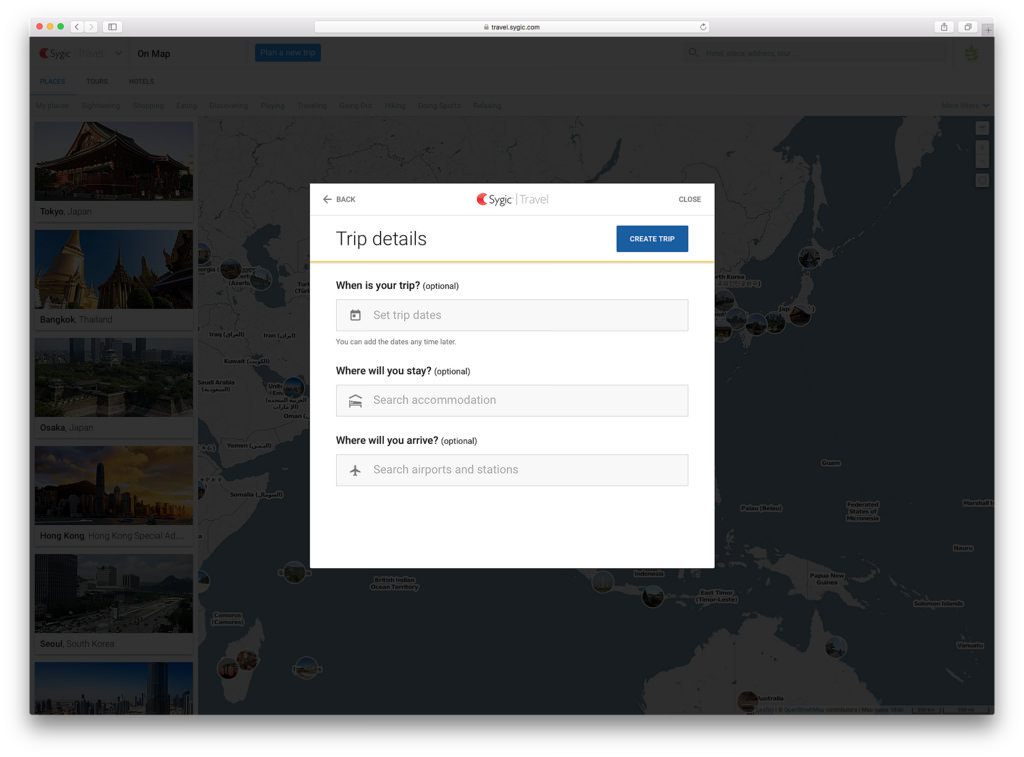Click the Set trip dates field
Viewport: 1024px width, 757px height.
512,315
